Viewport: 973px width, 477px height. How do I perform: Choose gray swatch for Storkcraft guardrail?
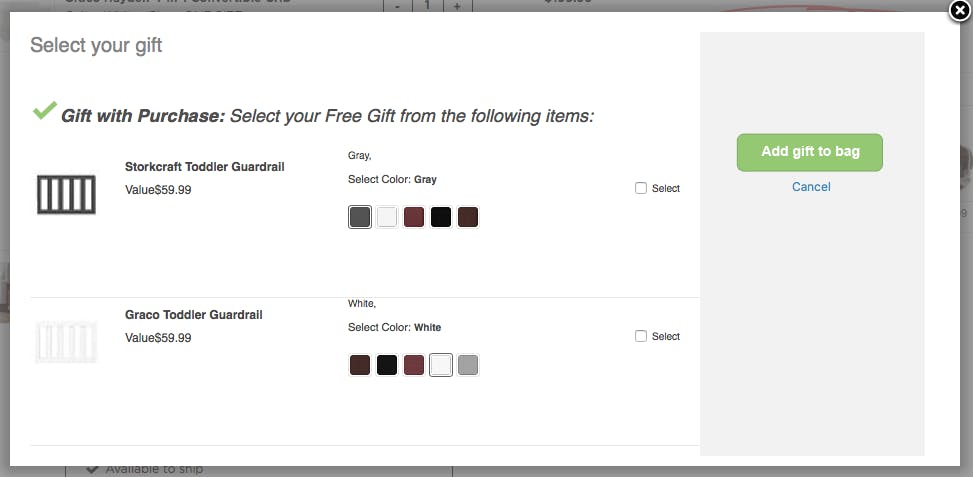[360, 217]
